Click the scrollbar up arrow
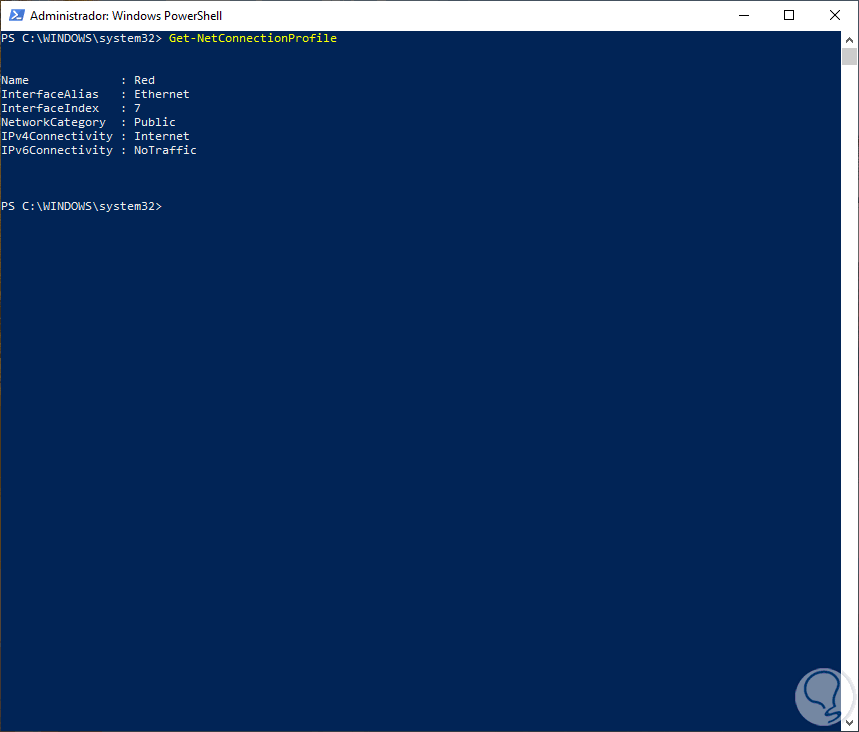Screen dimensions: 859x732 [x=849, y=39]
